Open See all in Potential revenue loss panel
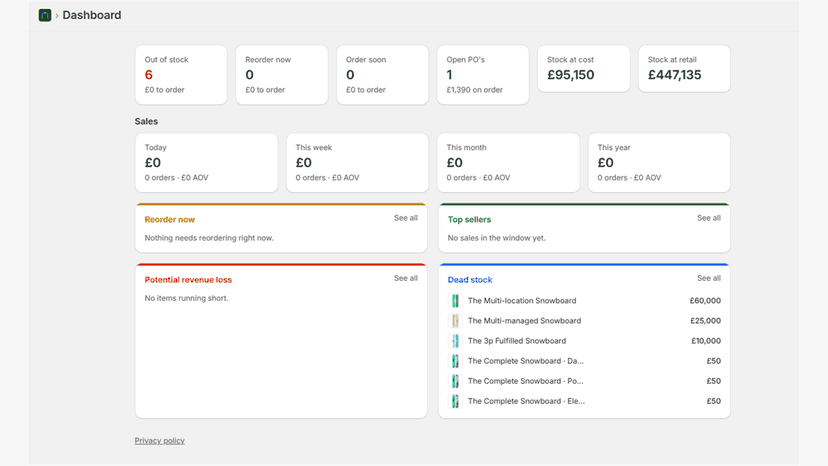This screenshot has height=466, width=828. point(406,278)
